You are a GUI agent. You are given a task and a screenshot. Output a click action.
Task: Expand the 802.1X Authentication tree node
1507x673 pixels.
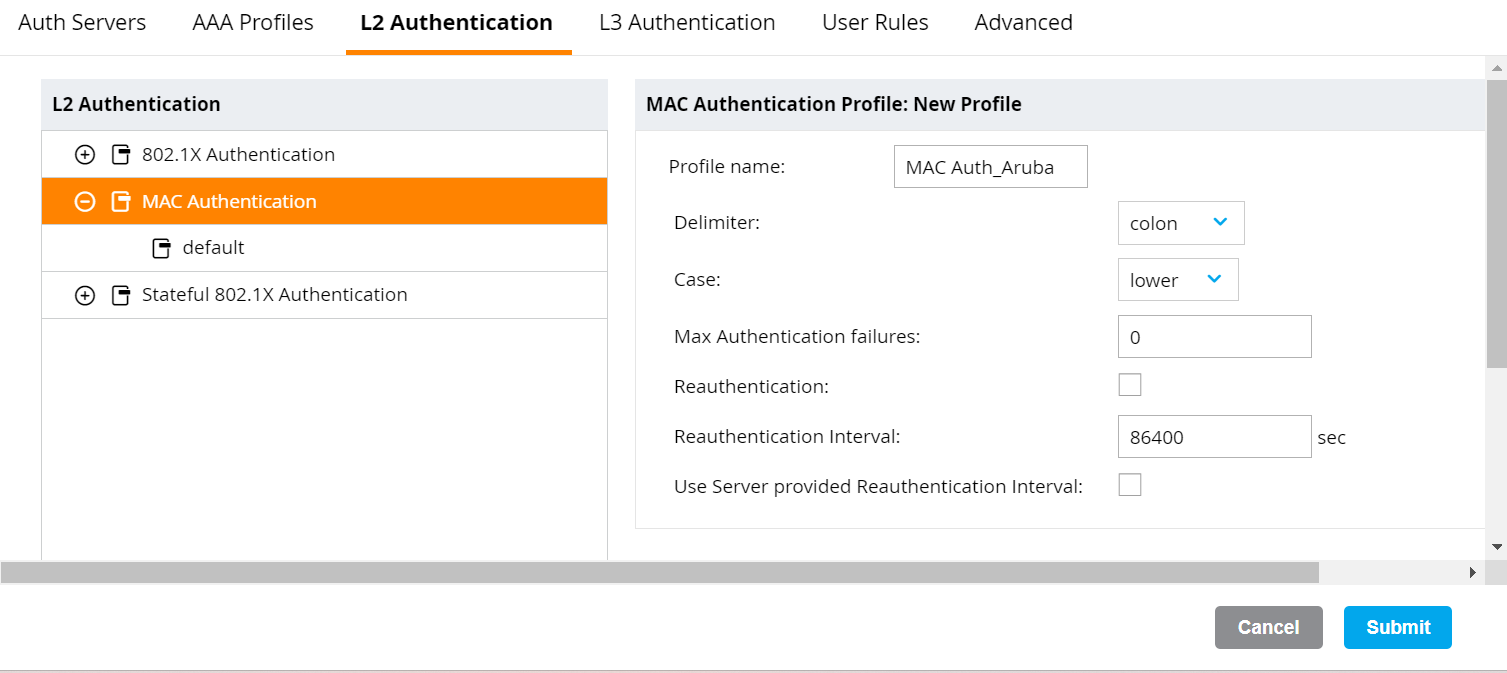tap(85, 154)
